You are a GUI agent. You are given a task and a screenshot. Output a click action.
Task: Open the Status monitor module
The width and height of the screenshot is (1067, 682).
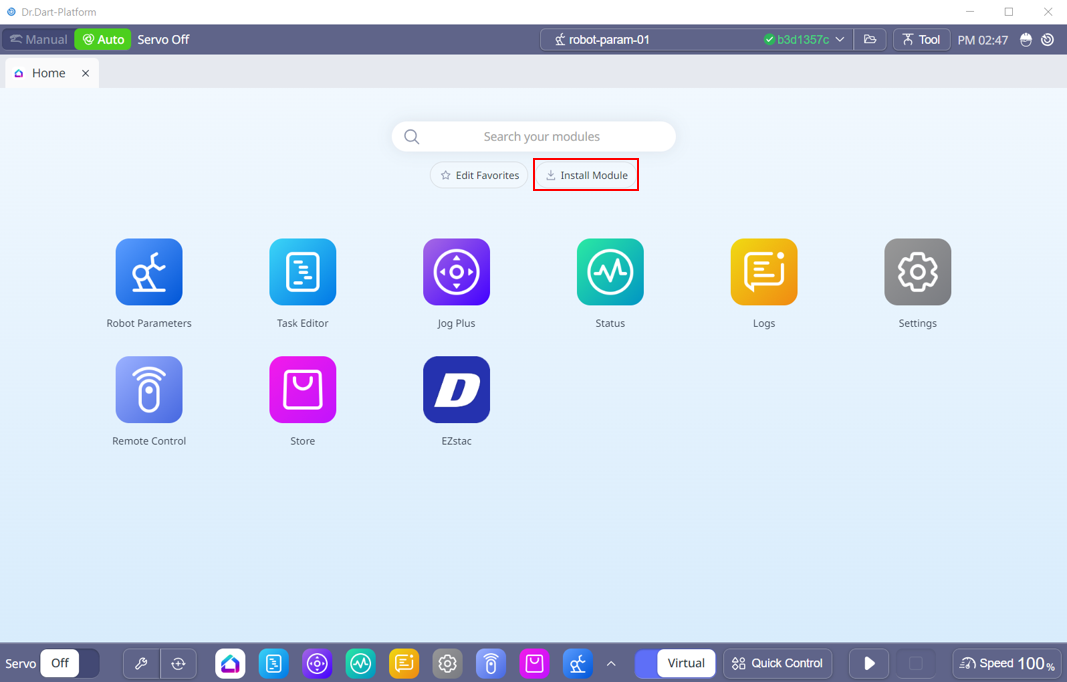[610, 272]
